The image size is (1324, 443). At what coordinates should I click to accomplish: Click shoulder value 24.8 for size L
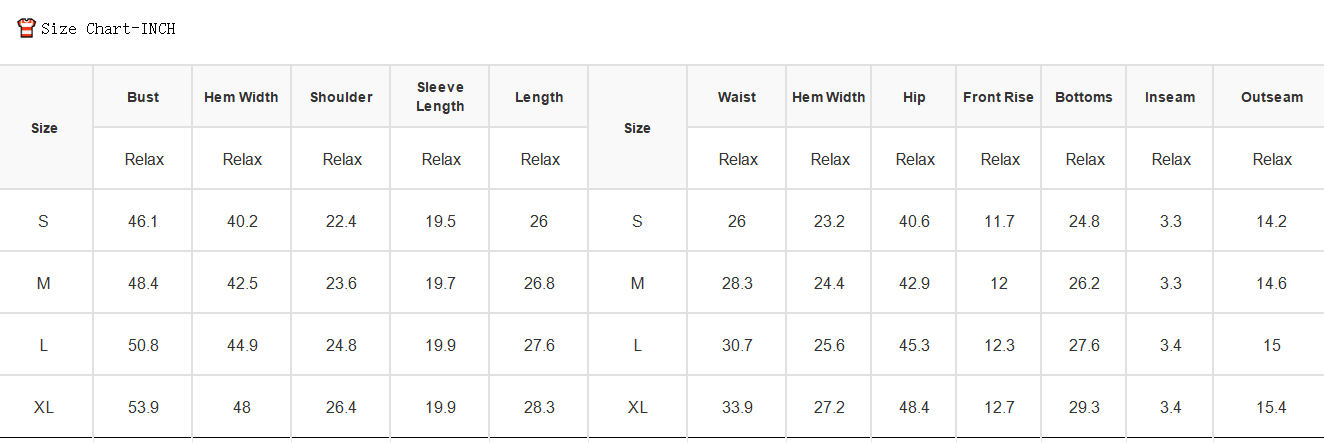(341, 345)
